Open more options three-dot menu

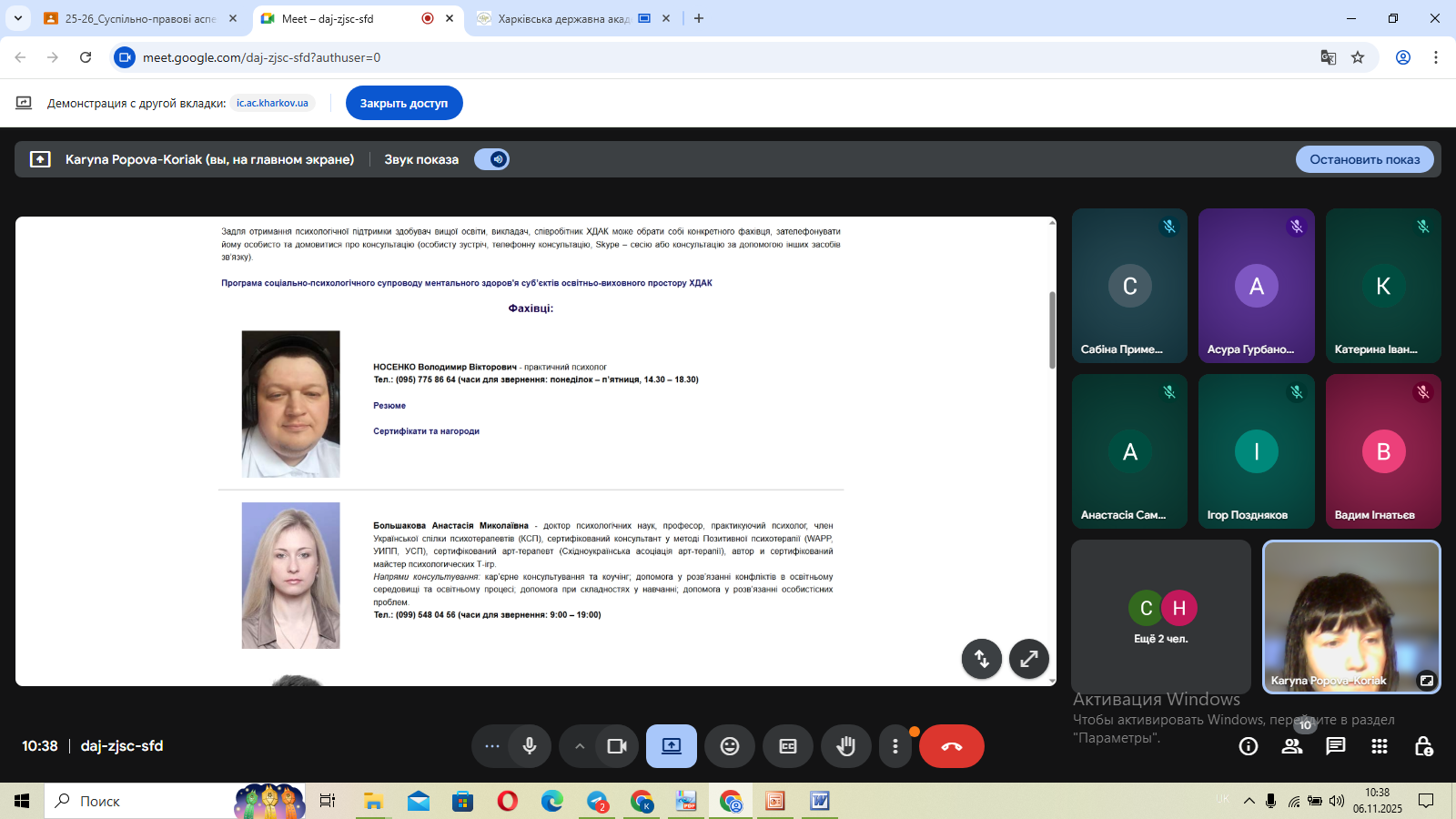coord(895,746)
